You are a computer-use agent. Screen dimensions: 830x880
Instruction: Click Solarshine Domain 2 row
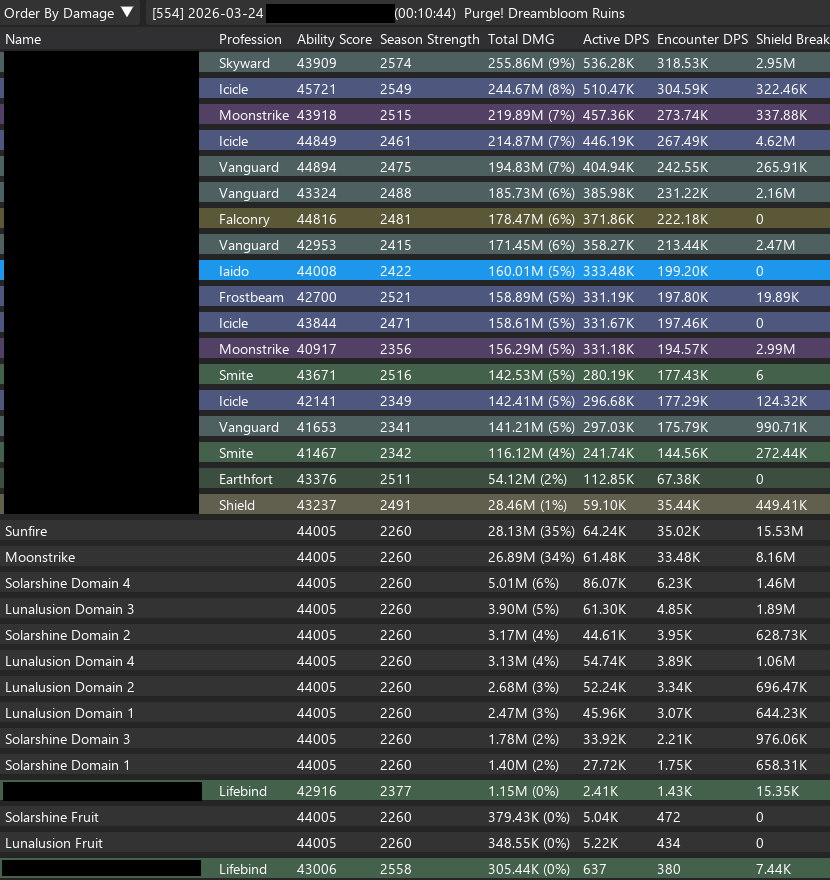click(x=415, y=635)
